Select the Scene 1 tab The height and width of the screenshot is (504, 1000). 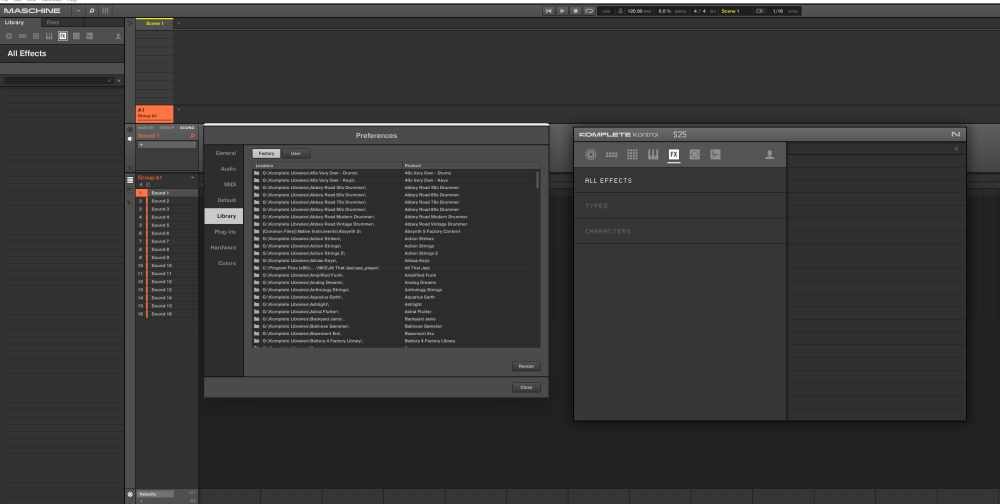(154, 23)
